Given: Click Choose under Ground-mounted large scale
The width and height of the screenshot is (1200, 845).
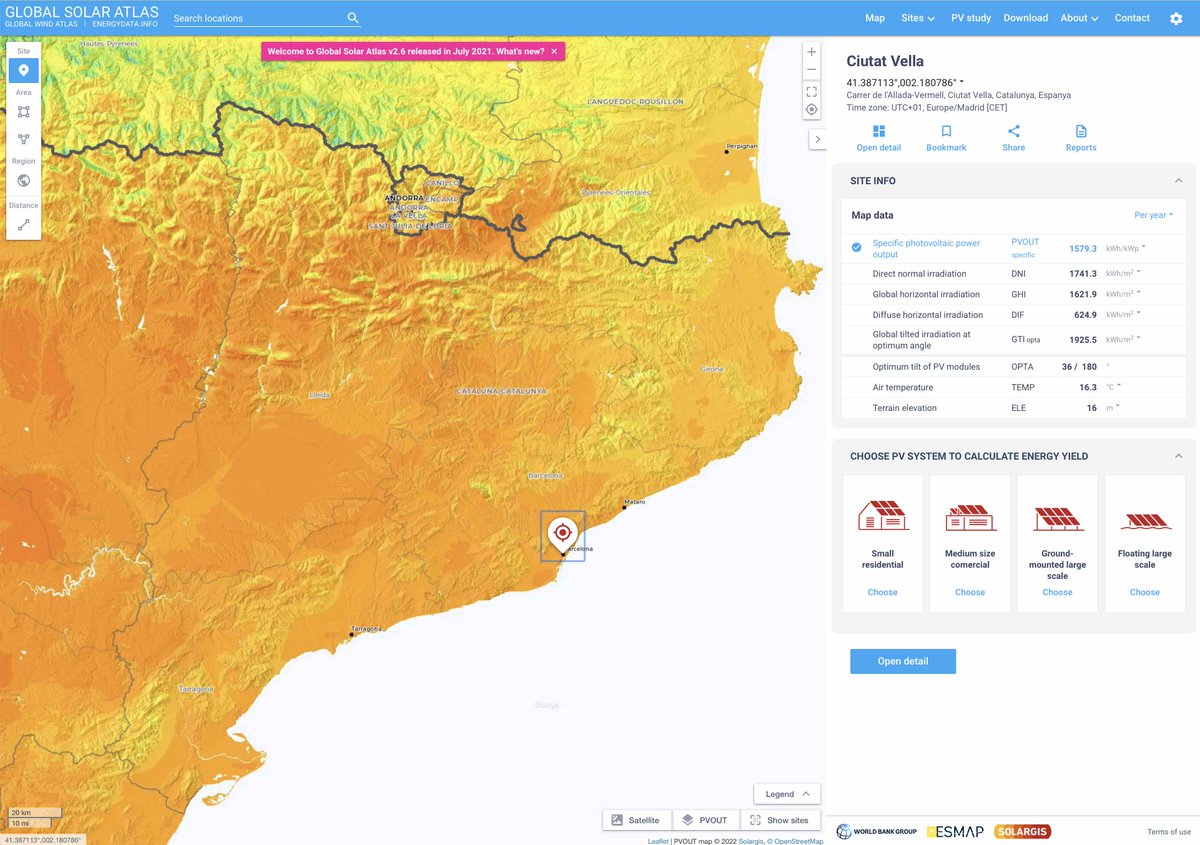Looking at the screenshot, I should (1058, 592).
